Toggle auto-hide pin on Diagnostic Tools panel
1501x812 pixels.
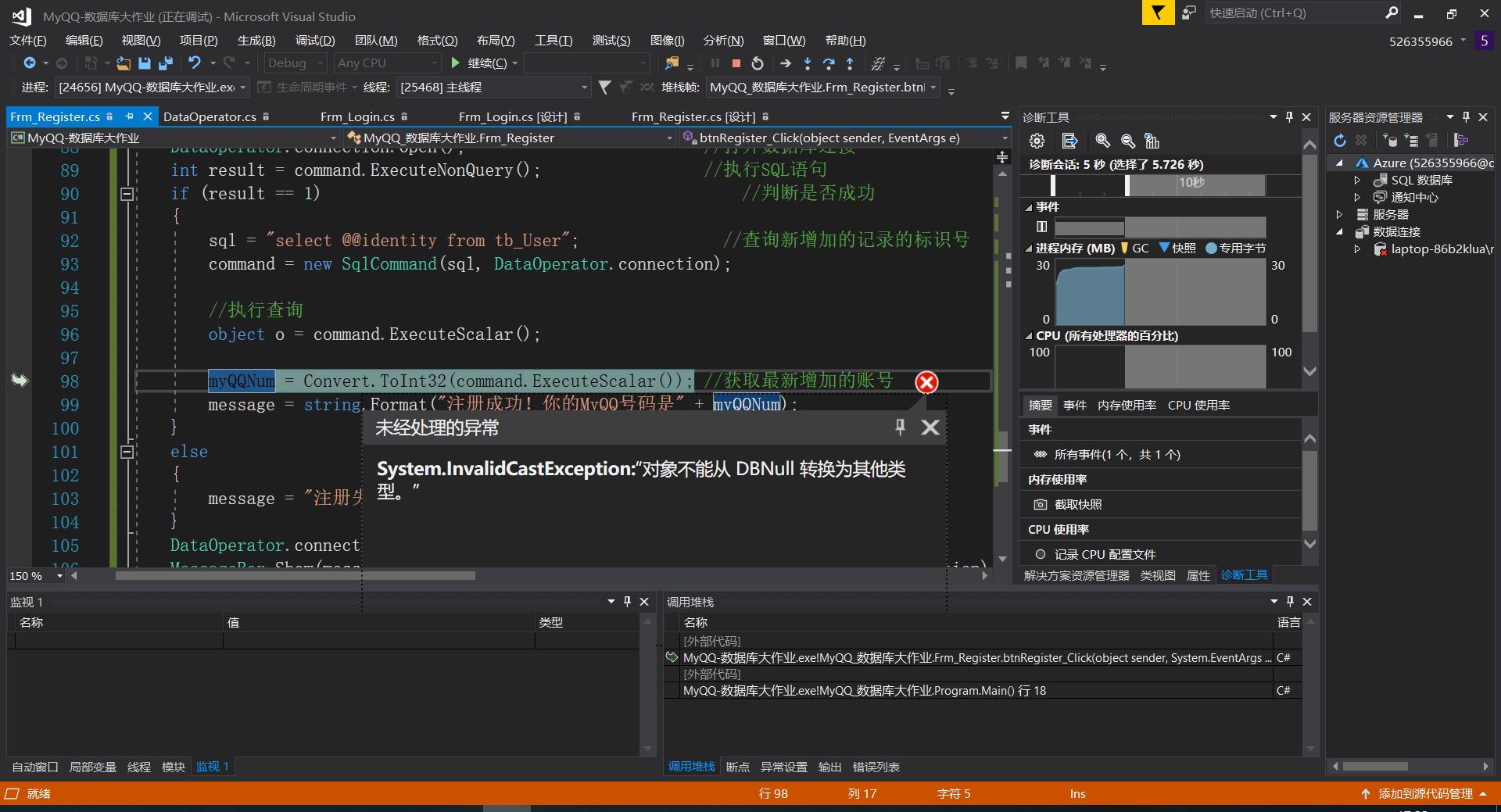point(1289,117)
